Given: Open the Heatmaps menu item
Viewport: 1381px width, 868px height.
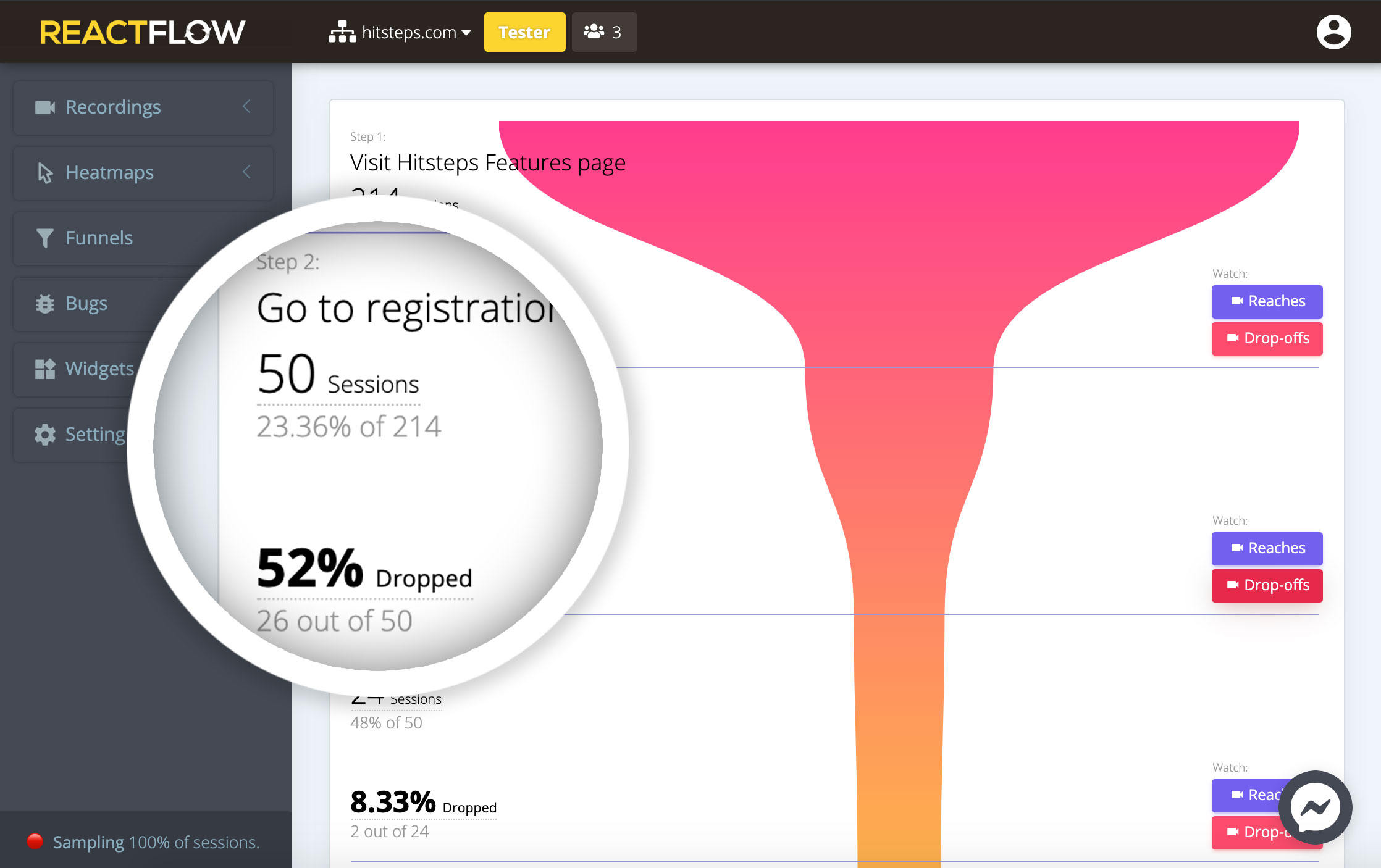Looking at the screenshot, I should [x=143, y=173].
